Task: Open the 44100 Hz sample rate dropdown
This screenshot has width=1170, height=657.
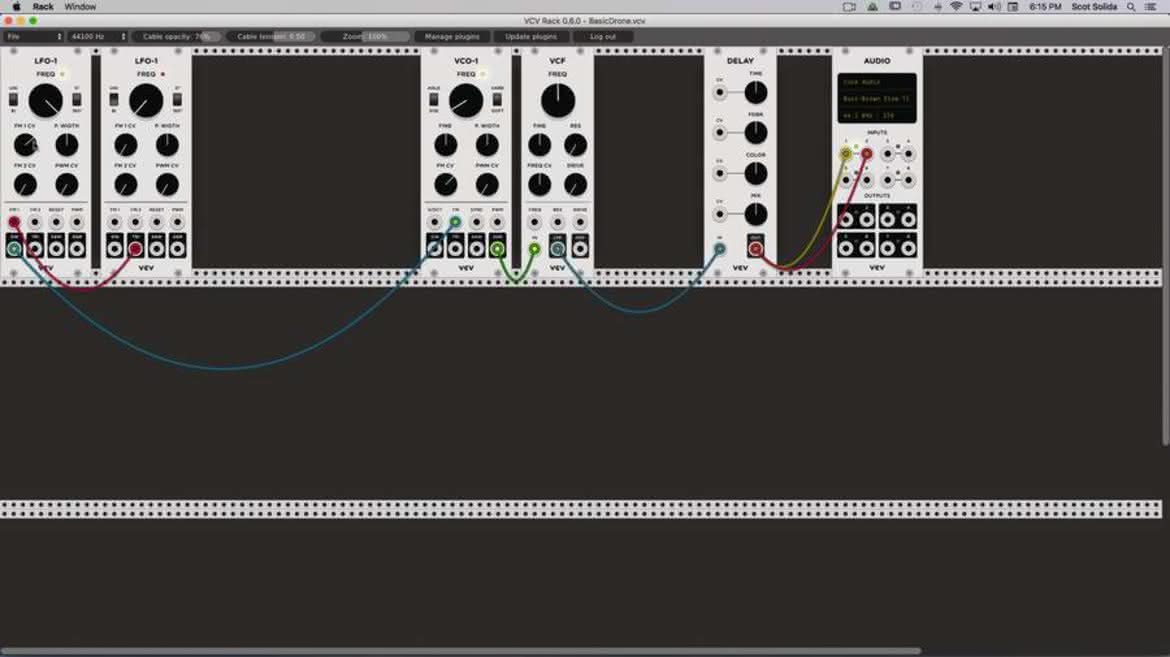Action: pos(98,37)
